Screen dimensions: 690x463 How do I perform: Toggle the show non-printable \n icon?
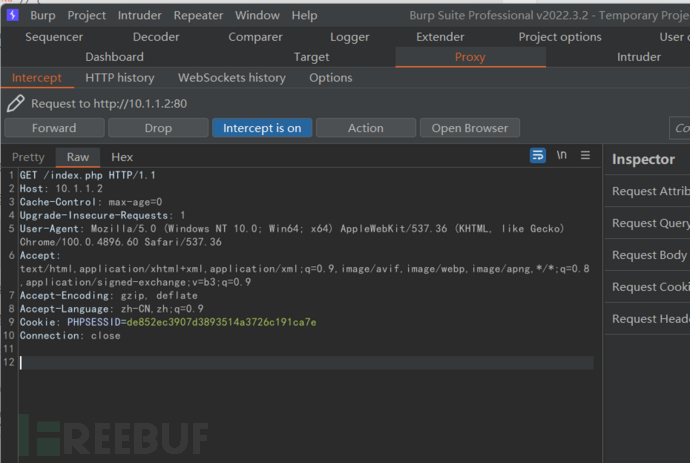point(562,155)
